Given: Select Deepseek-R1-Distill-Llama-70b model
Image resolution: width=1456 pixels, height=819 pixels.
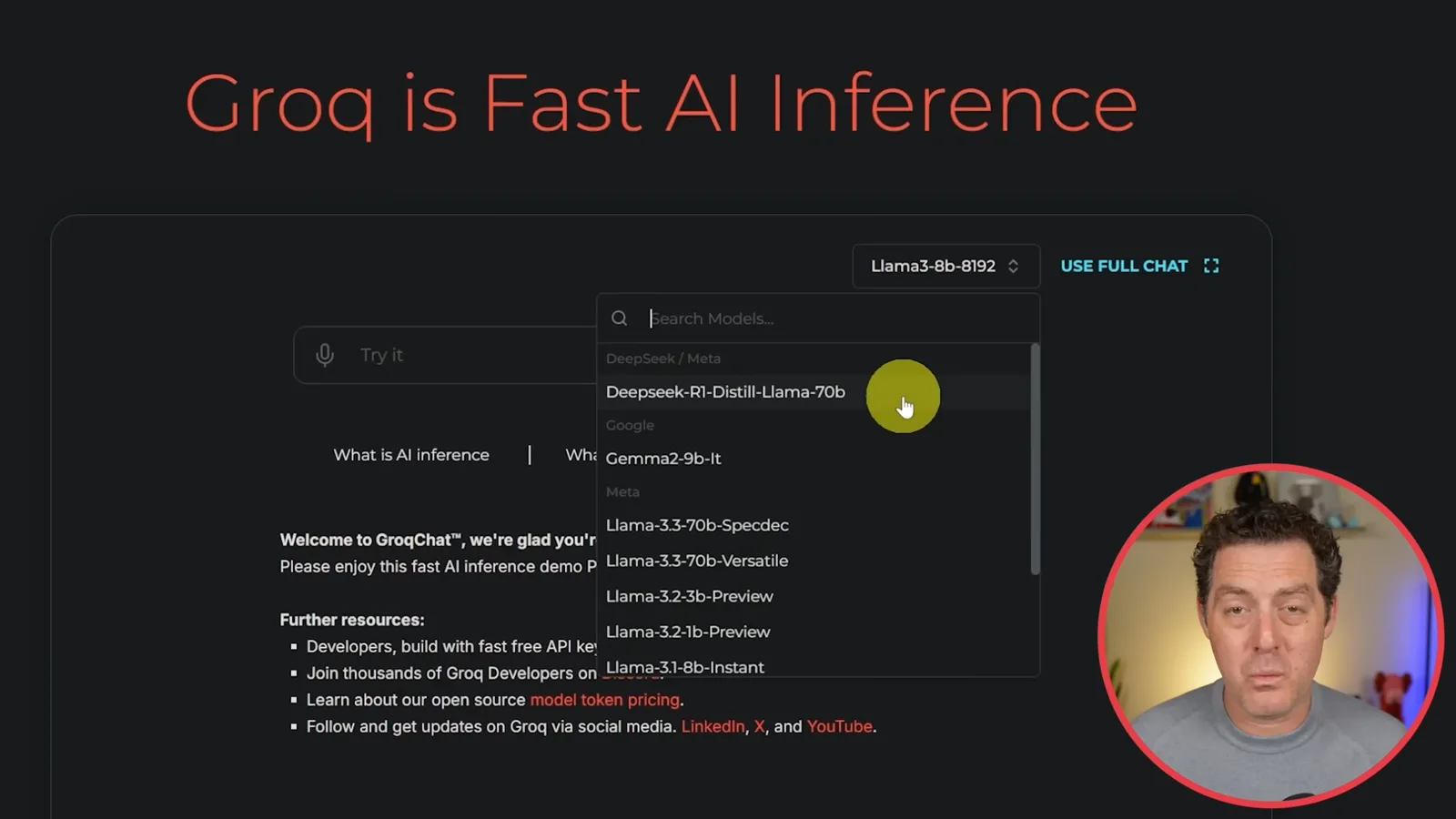Looking at the screenshot, I should [x=814, y=392].
